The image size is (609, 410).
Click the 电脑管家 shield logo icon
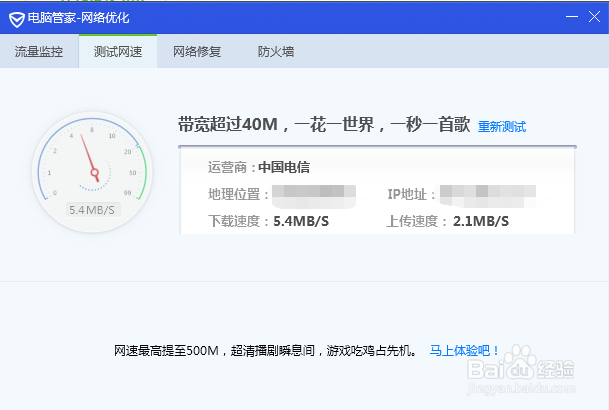[17, 19]
